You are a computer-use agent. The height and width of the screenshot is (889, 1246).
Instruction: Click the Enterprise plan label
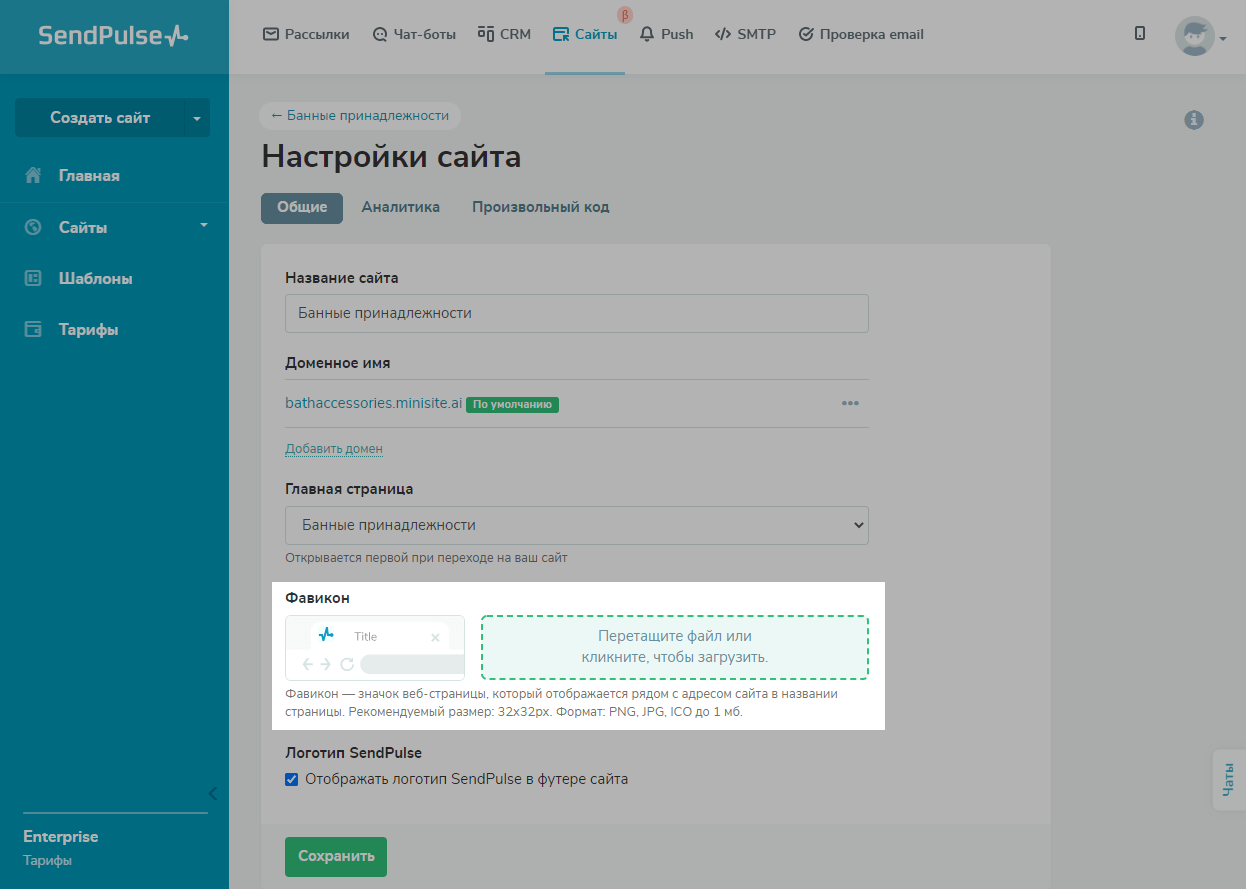[x=61, y=837]
